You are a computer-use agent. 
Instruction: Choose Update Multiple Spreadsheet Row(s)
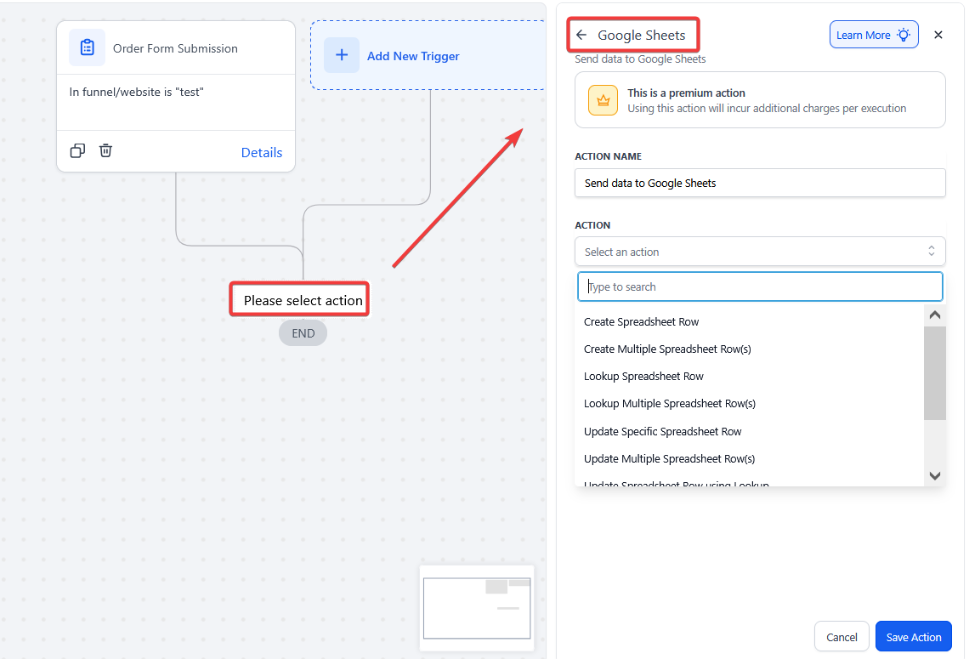(x=669, y=459)
